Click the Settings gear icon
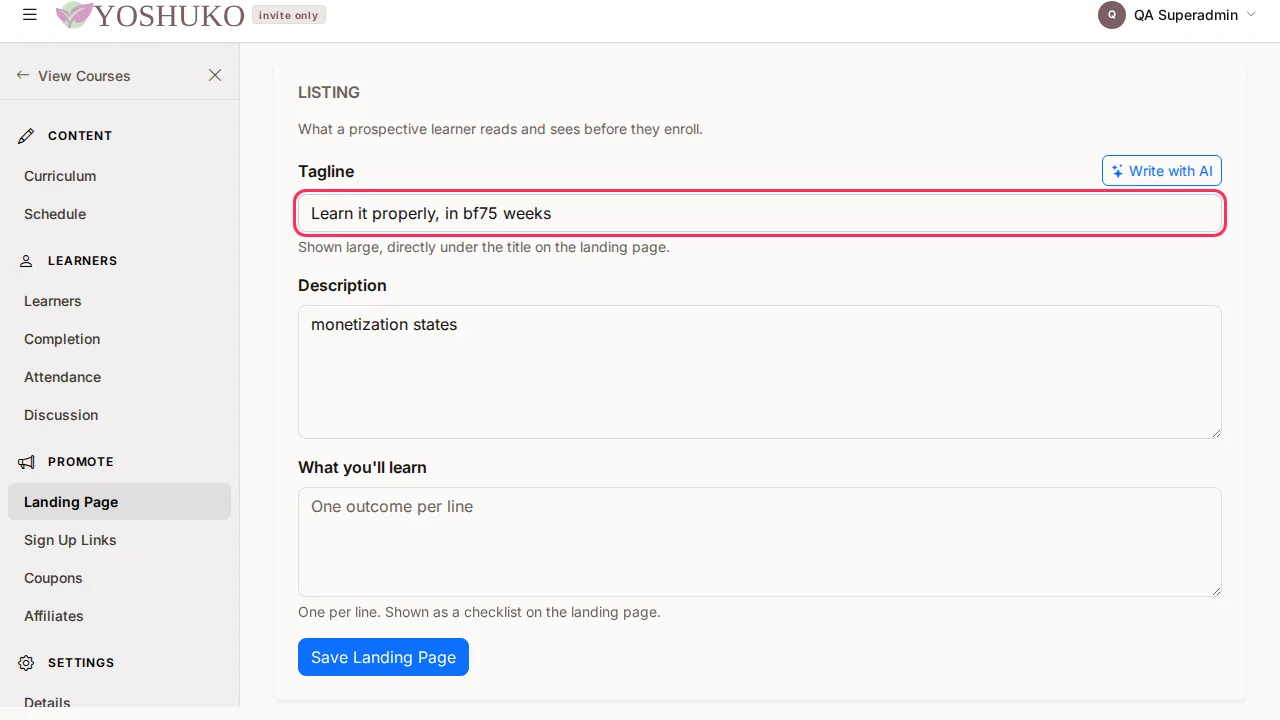The image size is (1280, 720). coord(27,663)
